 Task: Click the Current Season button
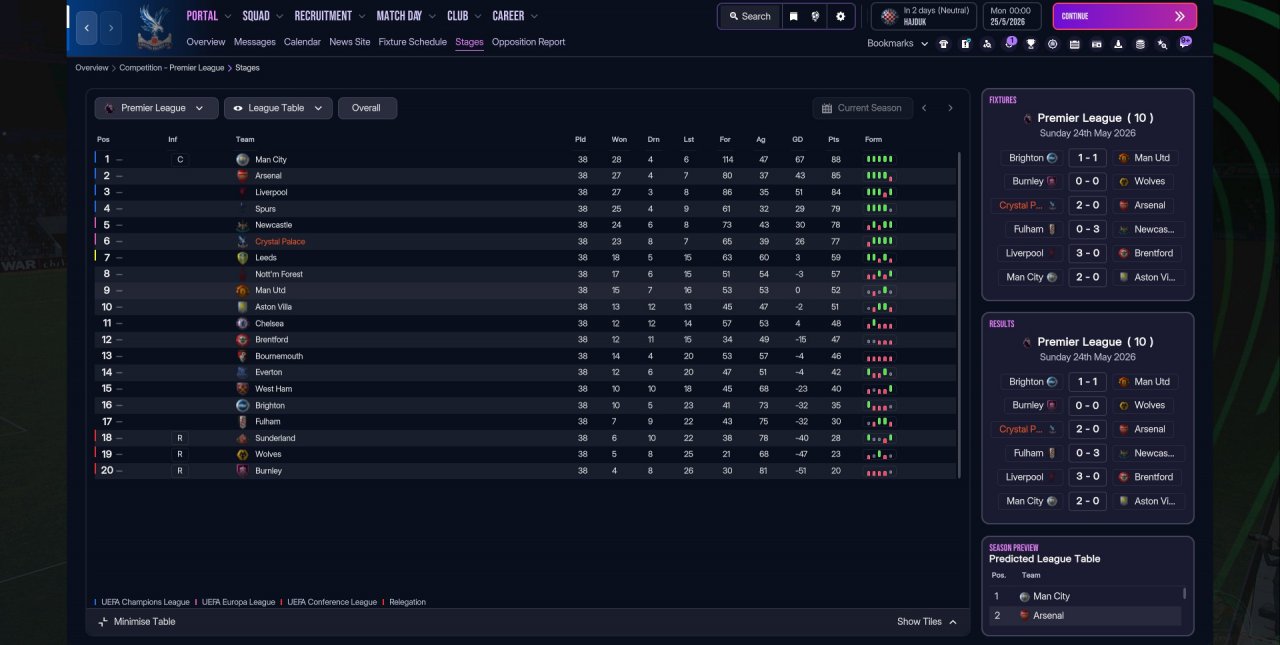862,108
